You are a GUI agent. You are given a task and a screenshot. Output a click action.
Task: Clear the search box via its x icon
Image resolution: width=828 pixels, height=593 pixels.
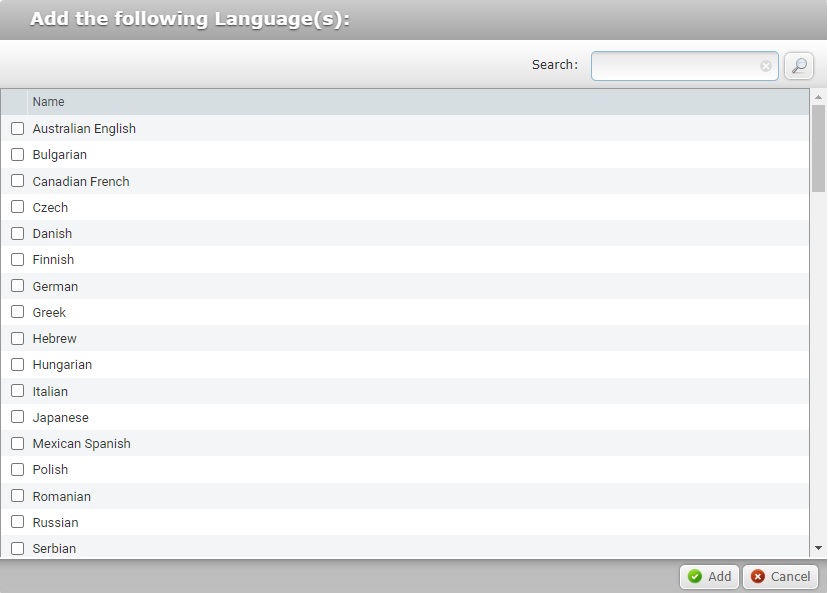coord(766,66)
